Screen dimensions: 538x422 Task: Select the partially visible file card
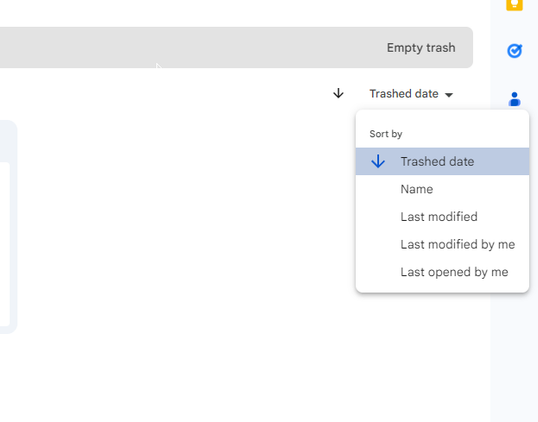click(8, 226)
